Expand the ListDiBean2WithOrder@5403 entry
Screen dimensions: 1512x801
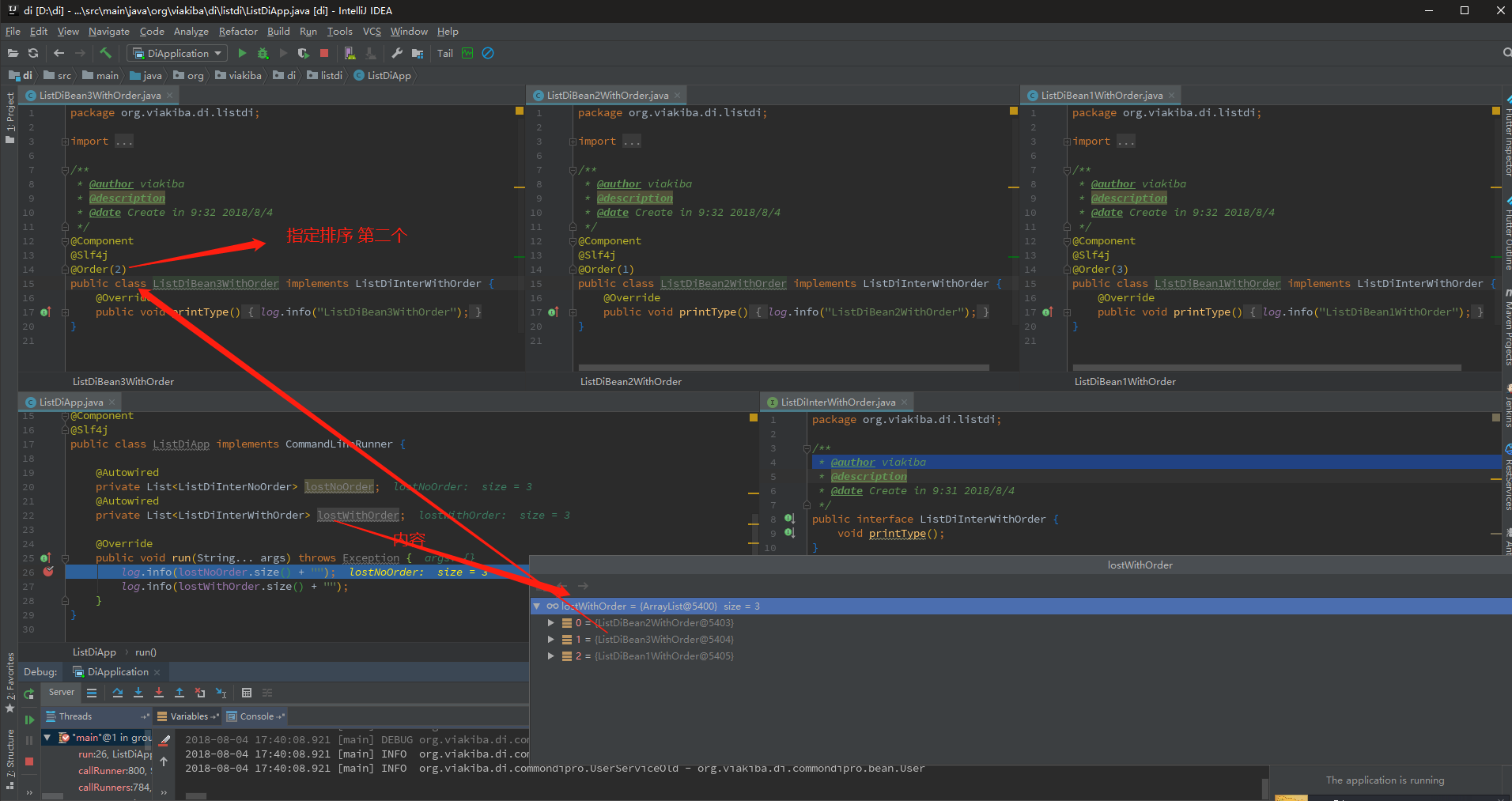pyautogui.click(x=551, y=622)
